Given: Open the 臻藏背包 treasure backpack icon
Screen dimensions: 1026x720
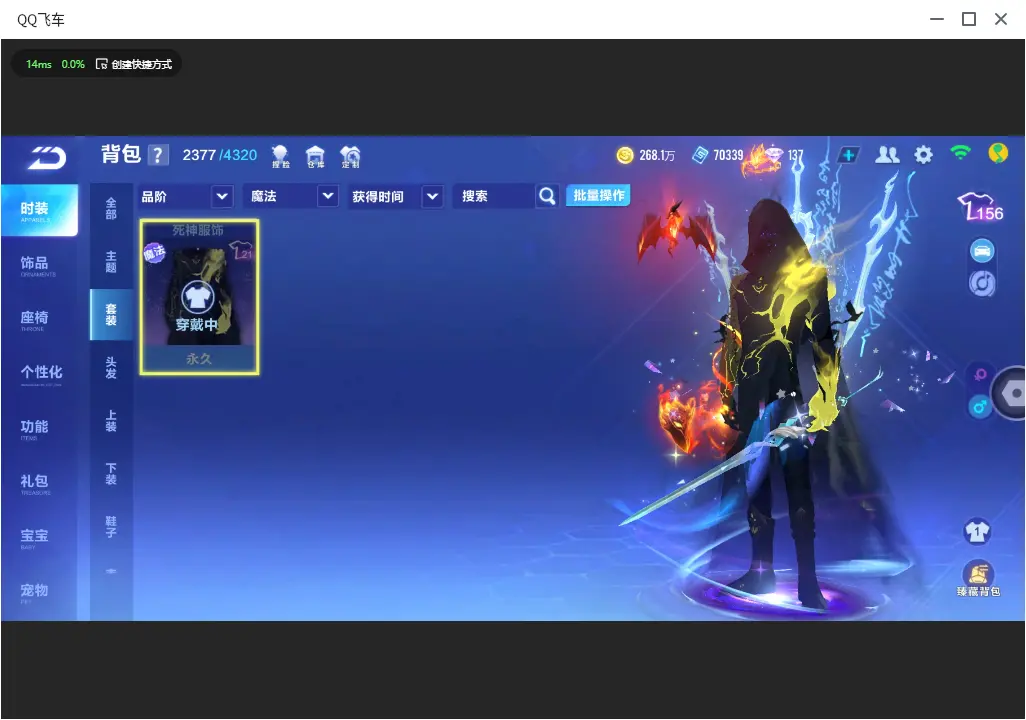Looking at the screenshot, I should click(x=978, y=579).
